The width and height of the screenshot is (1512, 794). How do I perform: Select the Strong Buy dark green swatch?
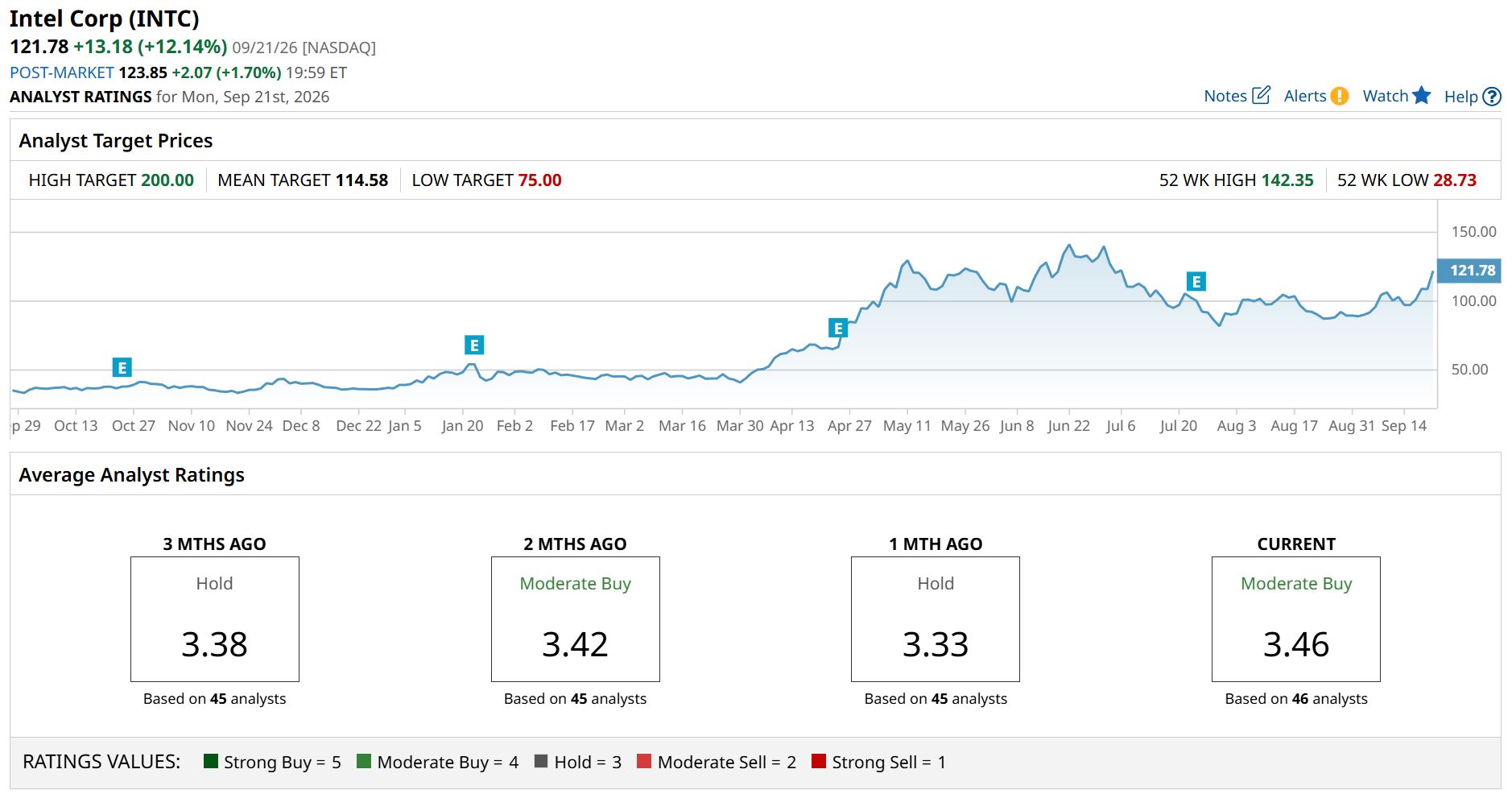pyautogui.click(x=211, y=761)
